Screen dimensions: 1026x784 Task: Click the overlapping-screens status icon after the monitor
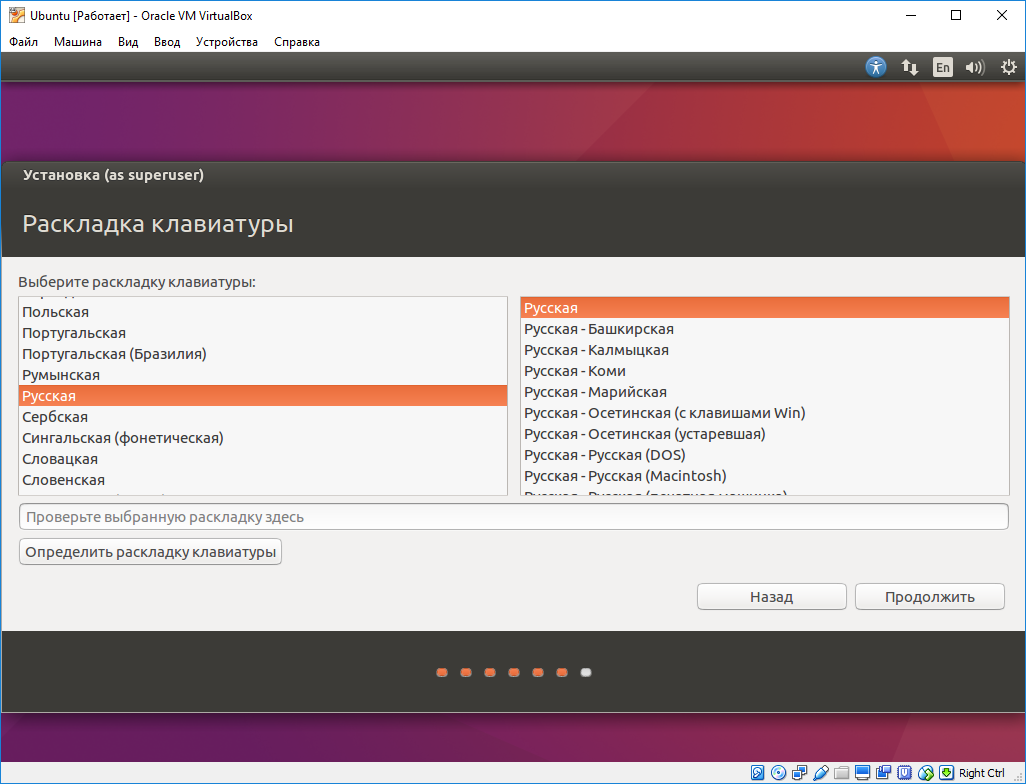(x=883, y=773)
